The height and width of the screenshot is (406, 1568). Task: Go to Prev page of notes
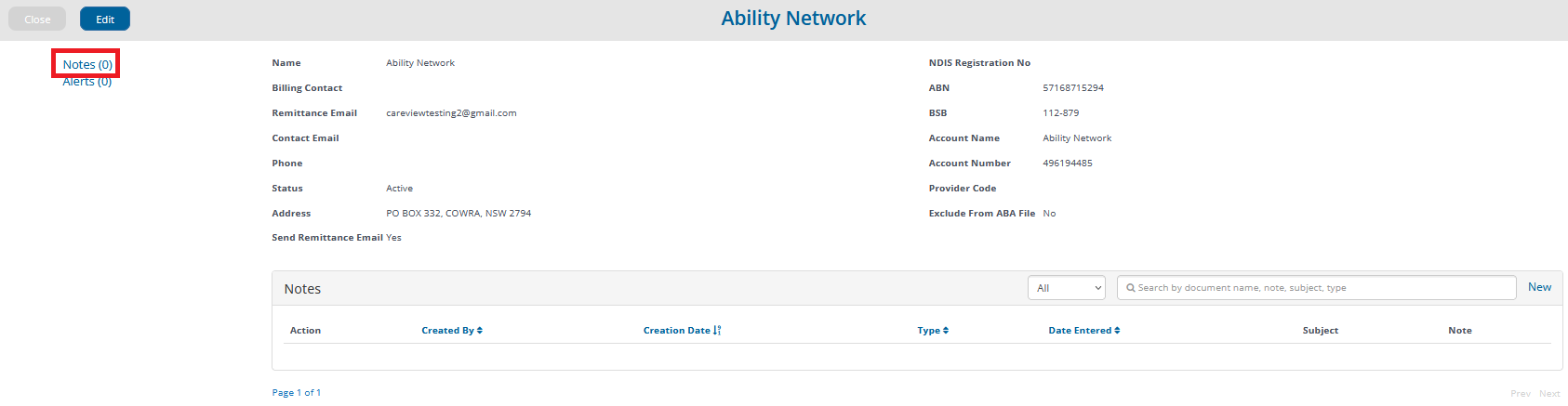click(1521, 394)
